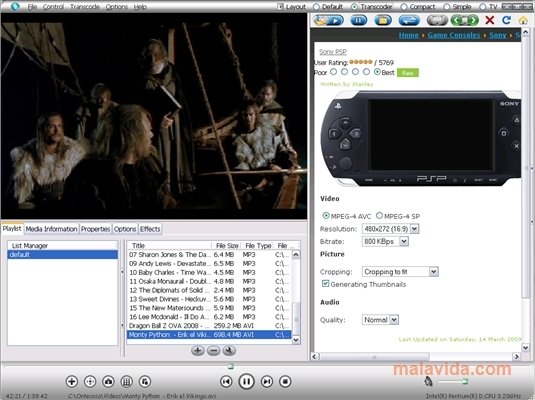Viewport: 535px width, 400px height.
Task: Take a snapshot with the camera icon
Action: (109, 381)
